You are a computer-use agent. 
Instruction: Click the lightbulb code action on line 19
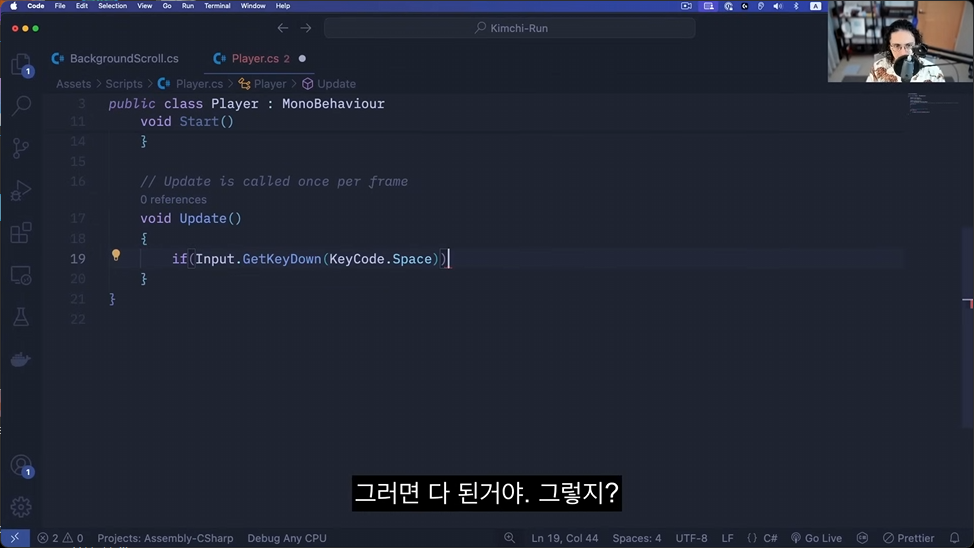[x=116, y=255]
